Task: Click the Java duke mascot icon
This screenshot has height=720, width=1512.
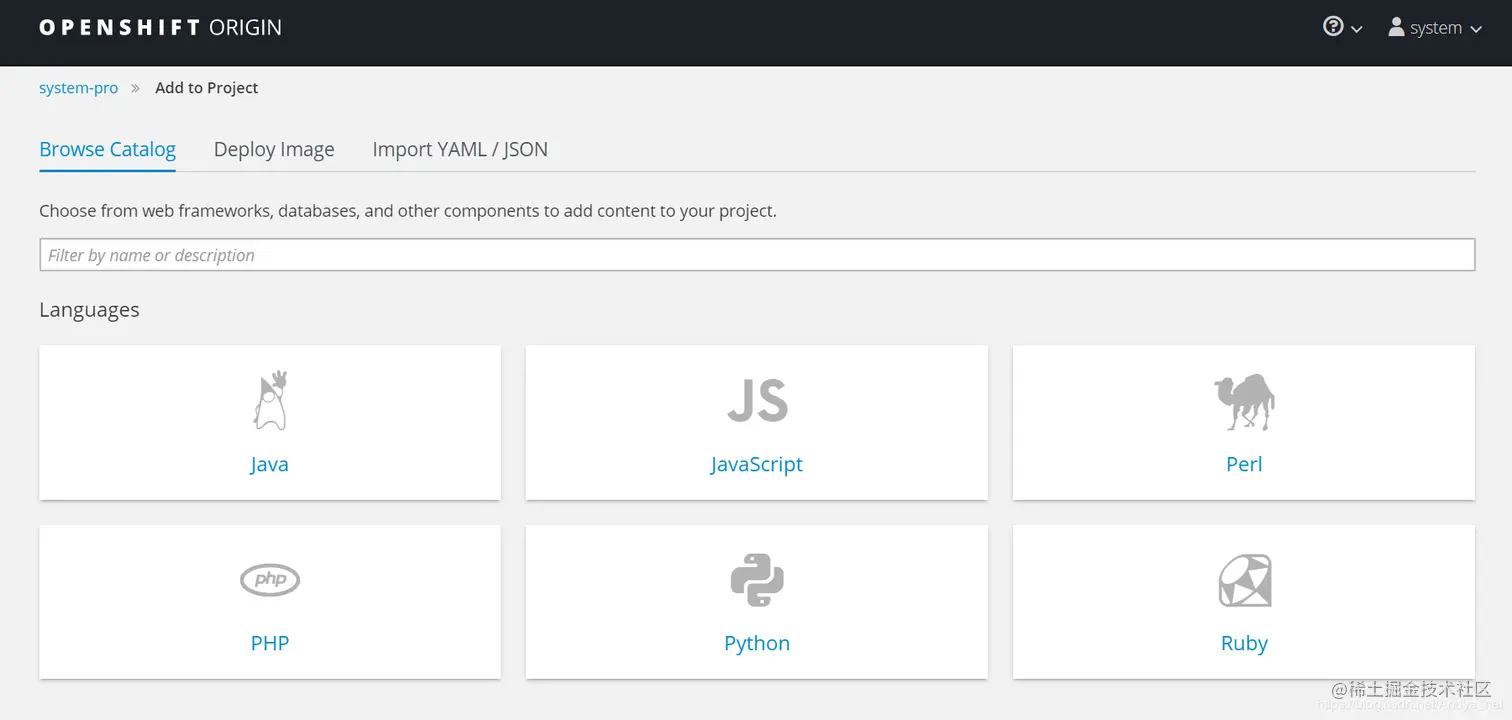Action: tap(270, 400)
